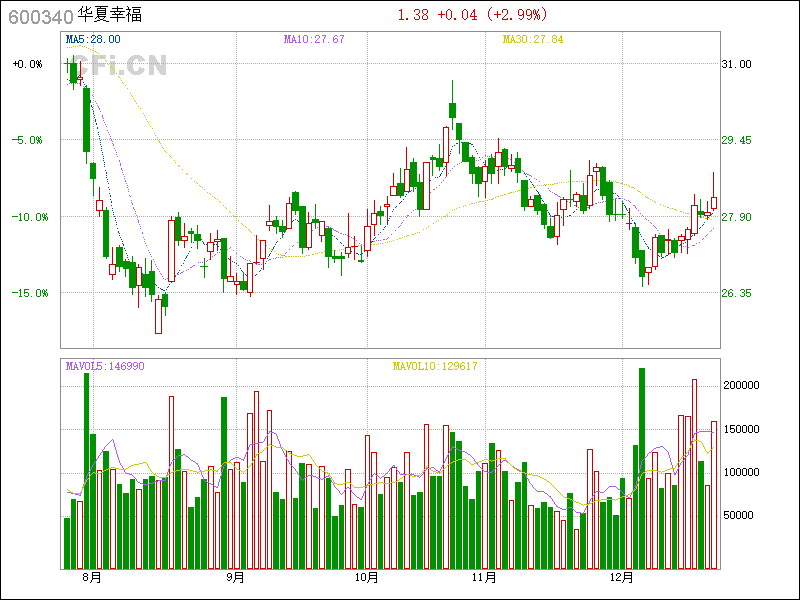Click the stock name 华夏幸福
The image size is (800, 600).
(x=110, y=14)
